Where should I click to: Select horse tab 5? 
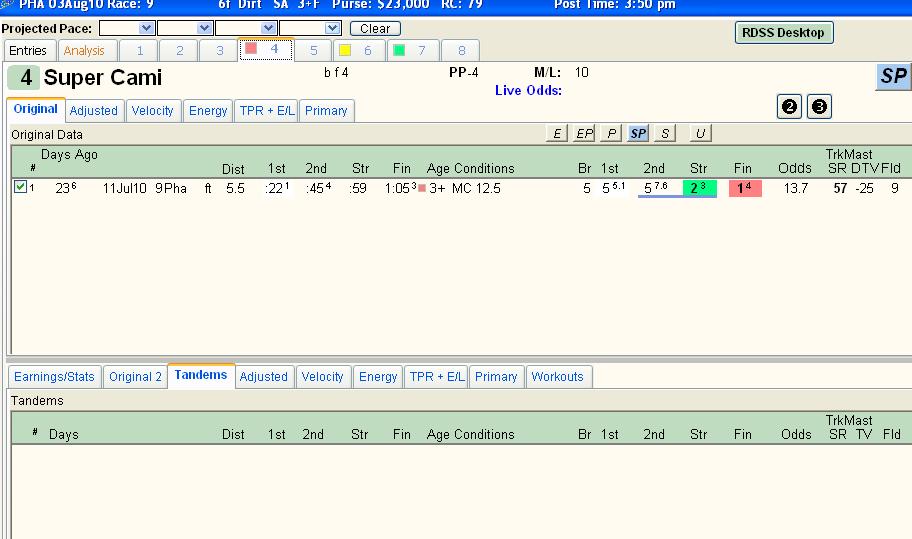[x=314, y=51]
